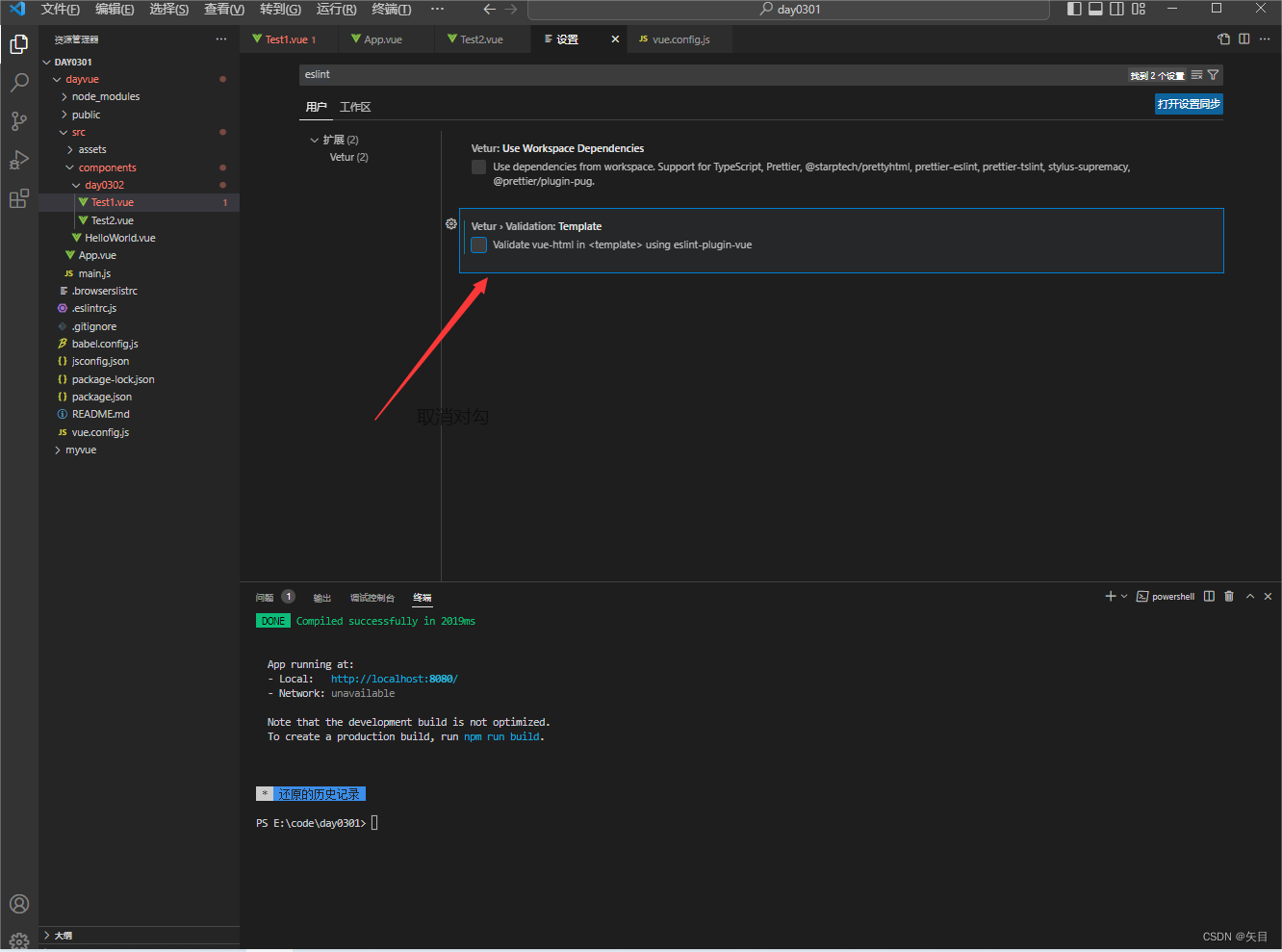This screenshot has height=952, width=1282.
Task: Open editor more actions ellipsis
Action: point(1265,39)
